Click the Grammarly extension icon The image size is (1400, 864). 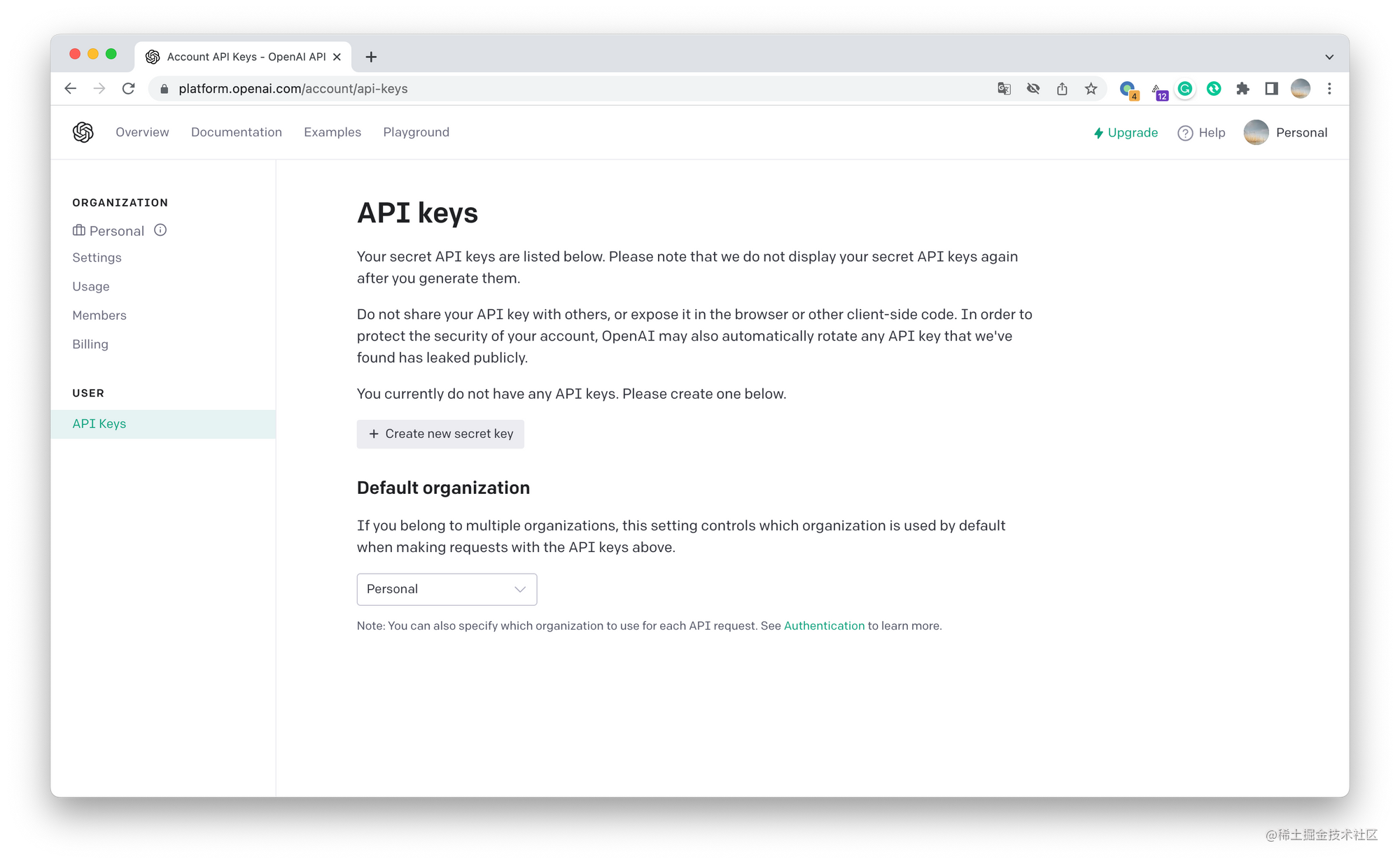(1185, 89)
